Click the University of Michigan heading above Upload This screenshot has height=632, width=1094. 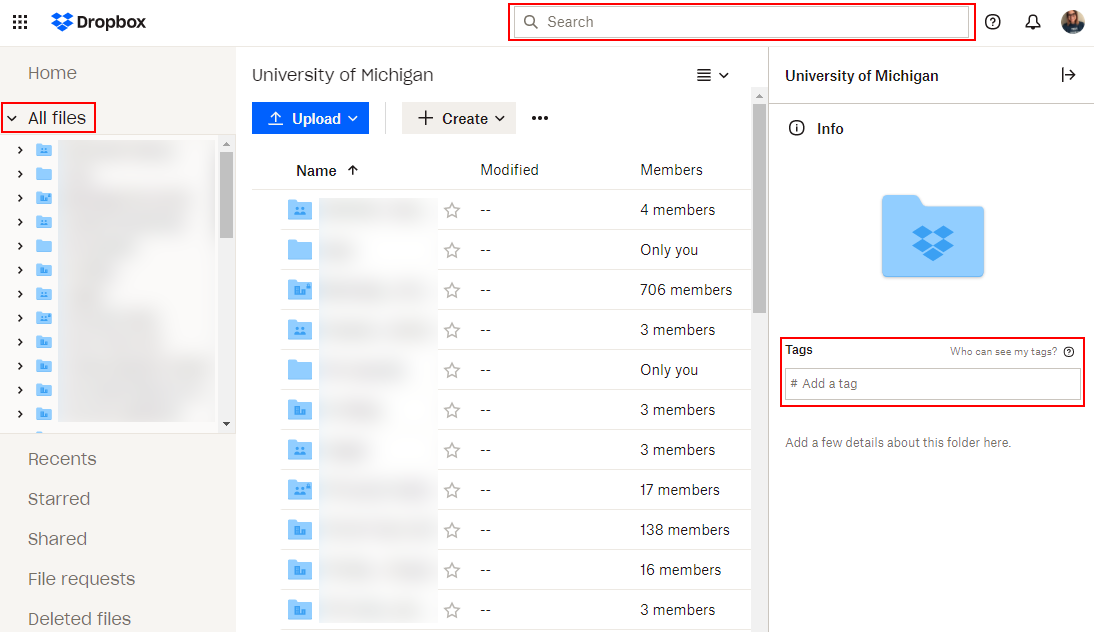343,75
